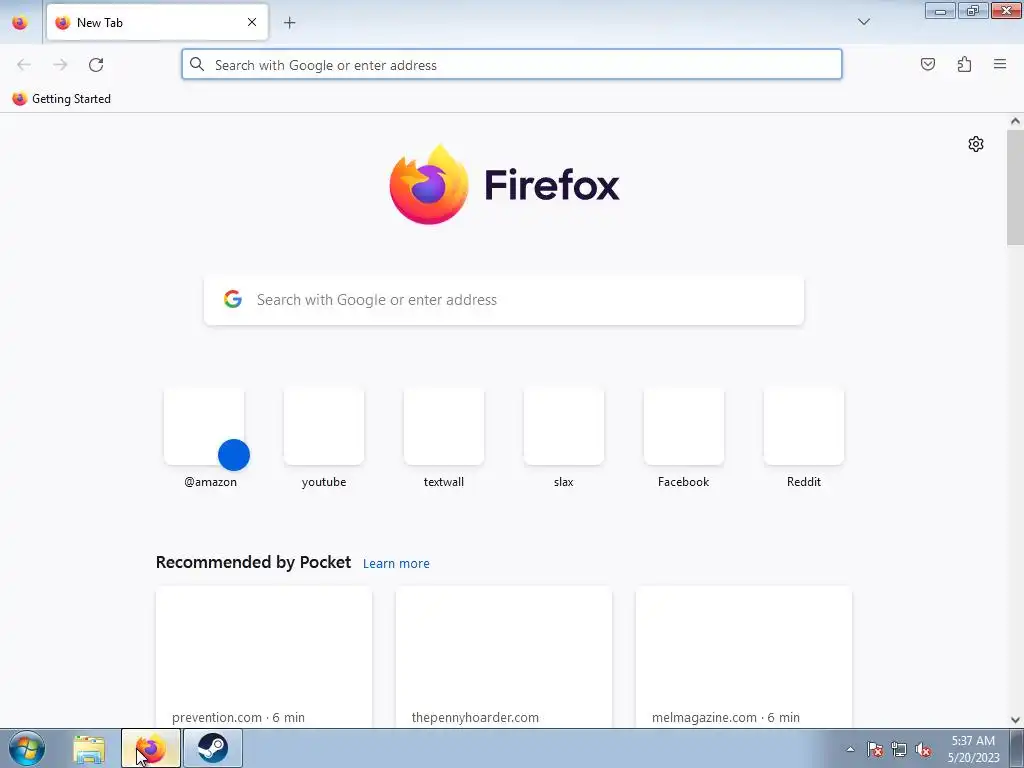Open the network status tray icon

click(x=899, y=749)
